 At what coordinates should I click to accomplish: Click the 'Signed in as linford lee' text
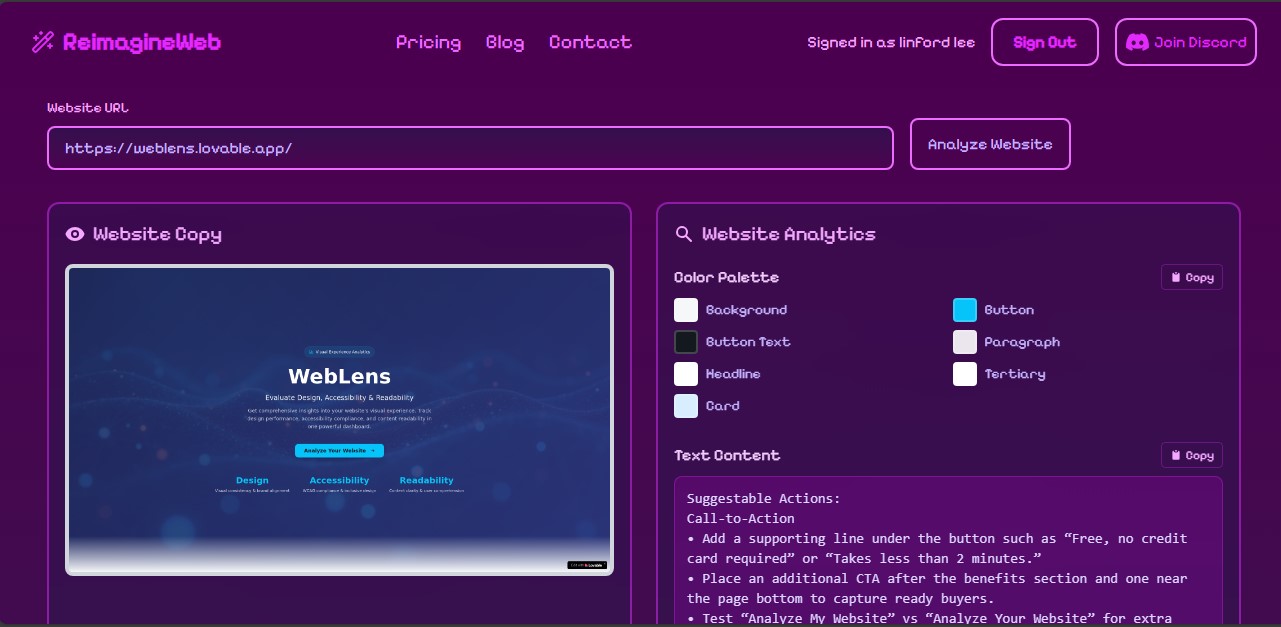(891, 42)
